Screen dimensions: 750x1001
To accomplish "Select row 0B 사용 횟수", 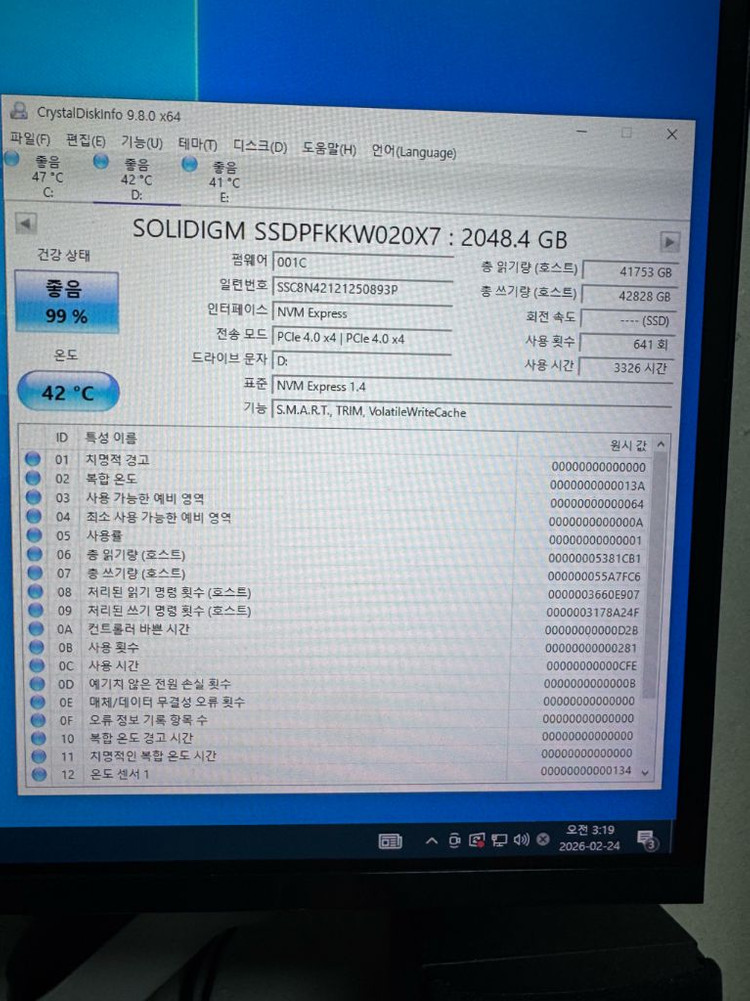I will point(336,647).
